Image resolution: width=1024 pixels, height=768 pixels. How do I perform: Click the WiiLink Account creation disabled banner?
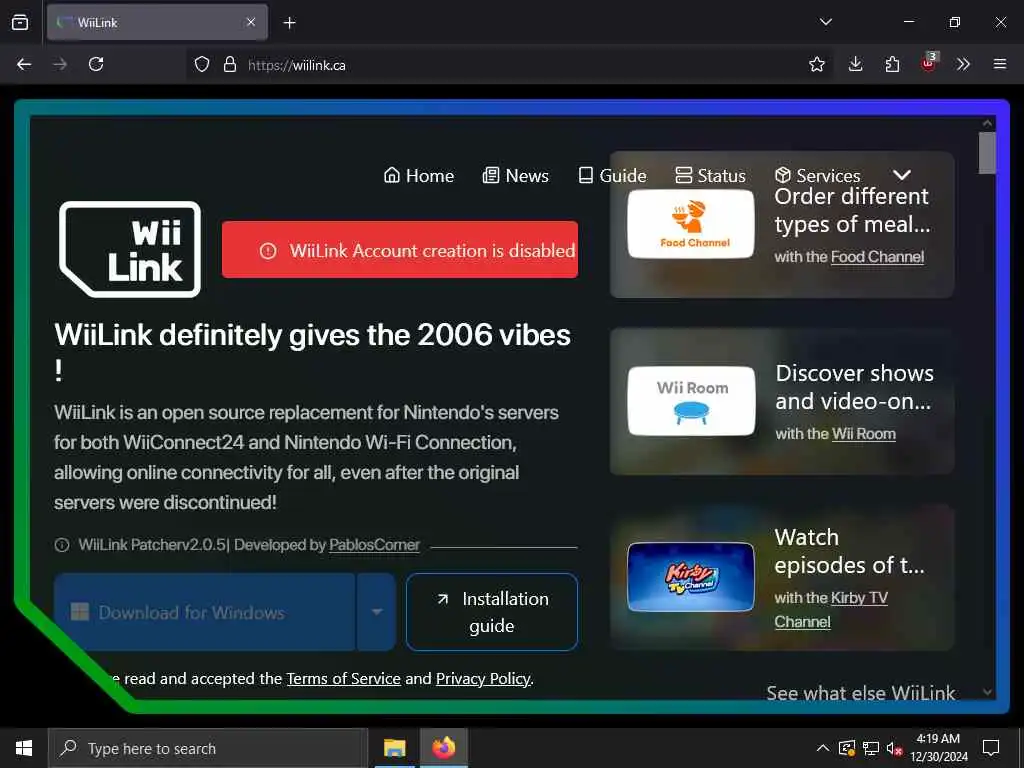pyautogui.click(x=400, y=250)
